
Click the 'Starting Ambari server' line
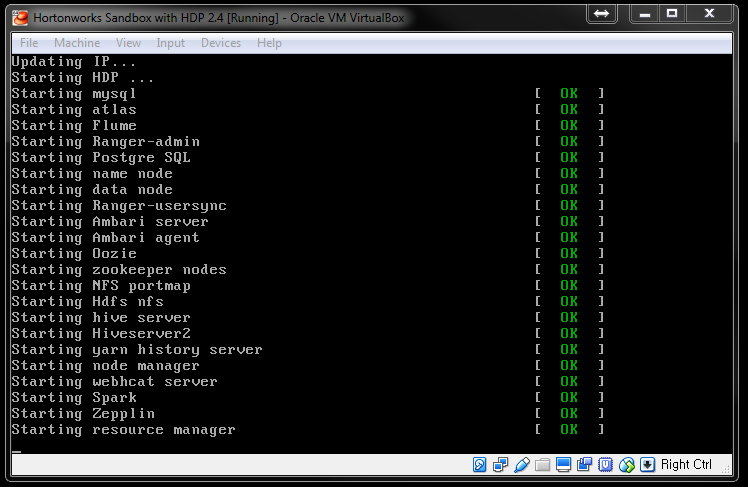pyautogui.click(x=110, y=222)
